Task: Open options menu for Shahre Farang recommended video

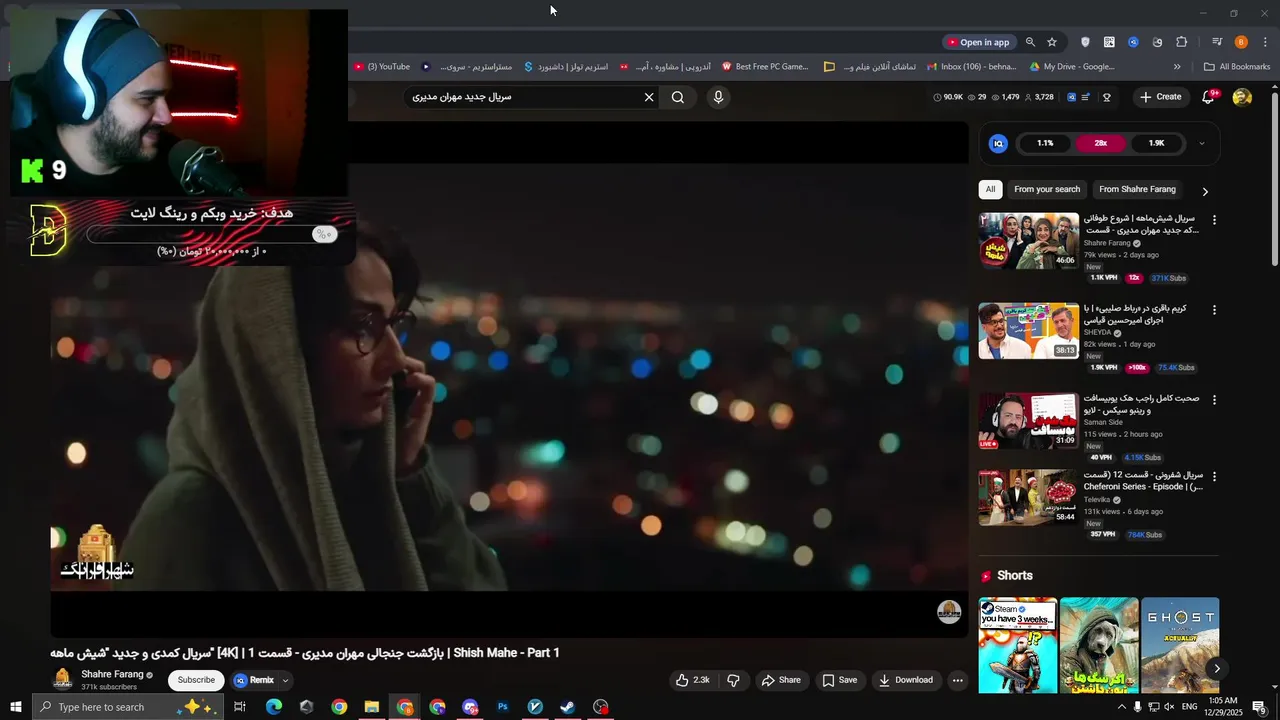Action: tap(1214, 220)
